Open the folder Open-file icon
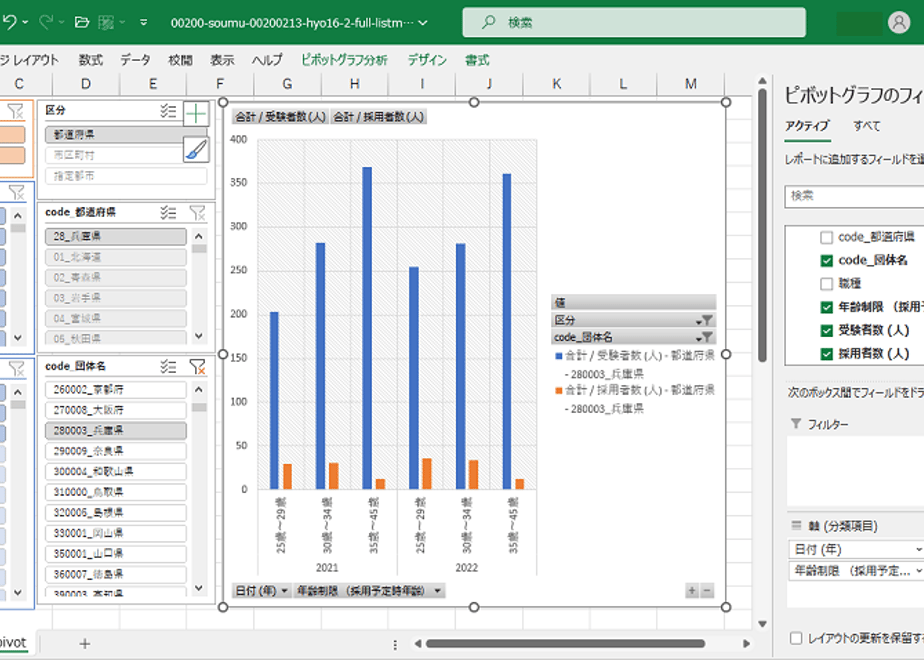Screen dimensions: 924x660 tap(82, 22)
